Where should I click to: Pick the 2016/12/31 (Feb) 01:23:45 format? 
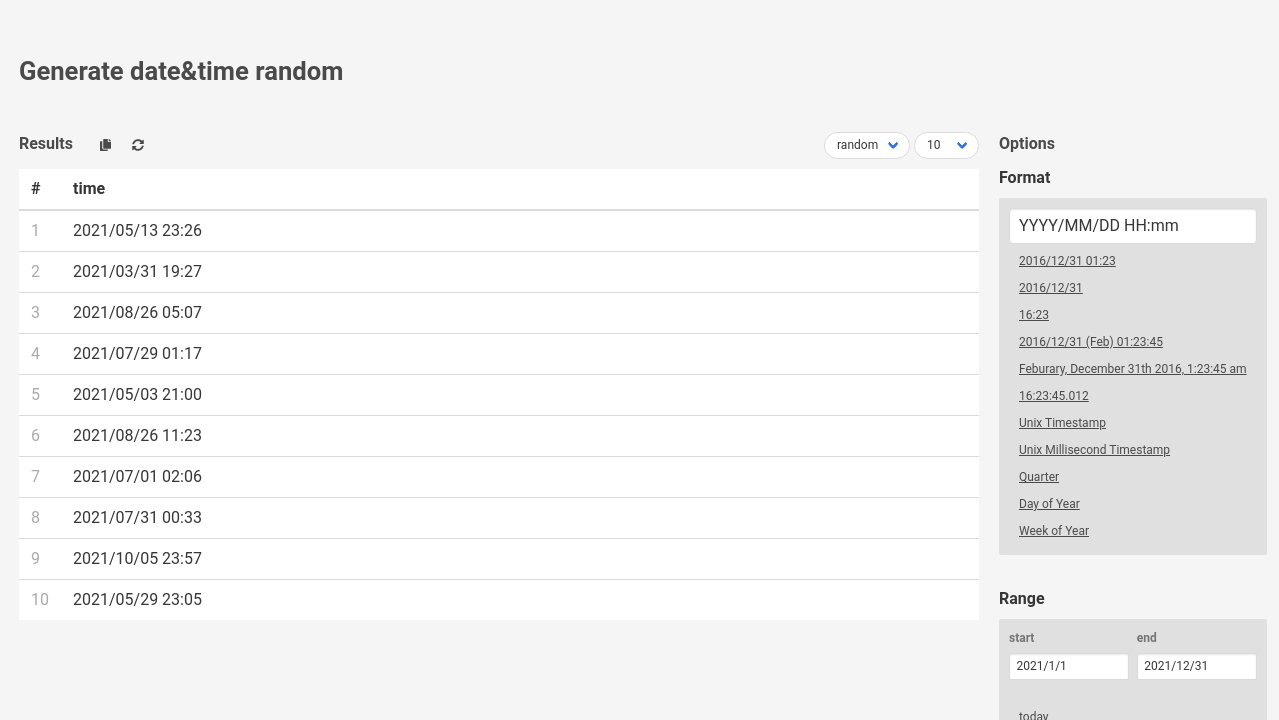(1090, 342)
